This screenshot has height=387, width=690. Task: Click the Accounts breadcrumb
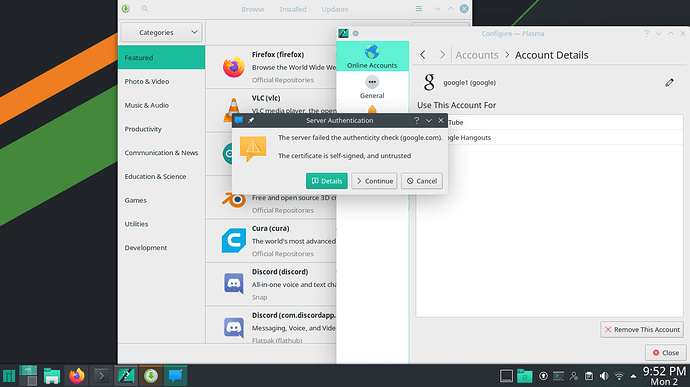coord(477,55)
